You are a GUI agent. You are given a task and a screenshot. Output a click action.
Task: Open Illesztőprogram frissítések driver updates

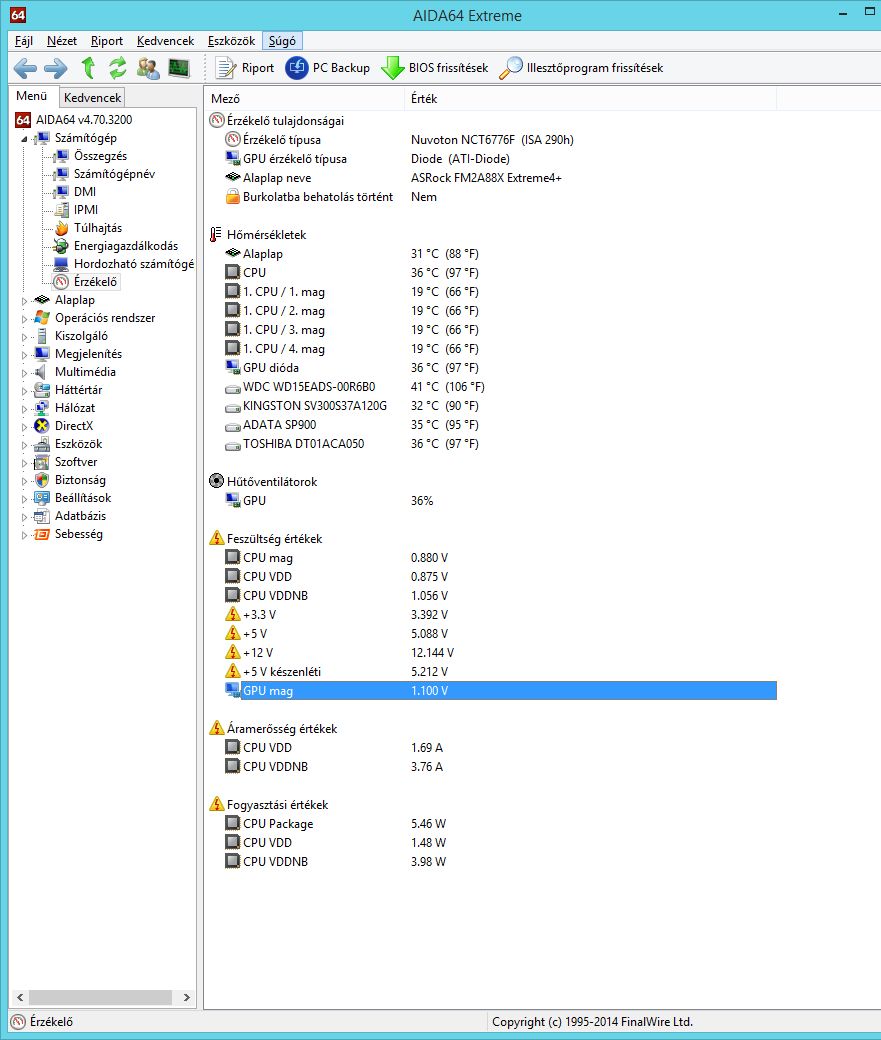click(x=580, y=68)
